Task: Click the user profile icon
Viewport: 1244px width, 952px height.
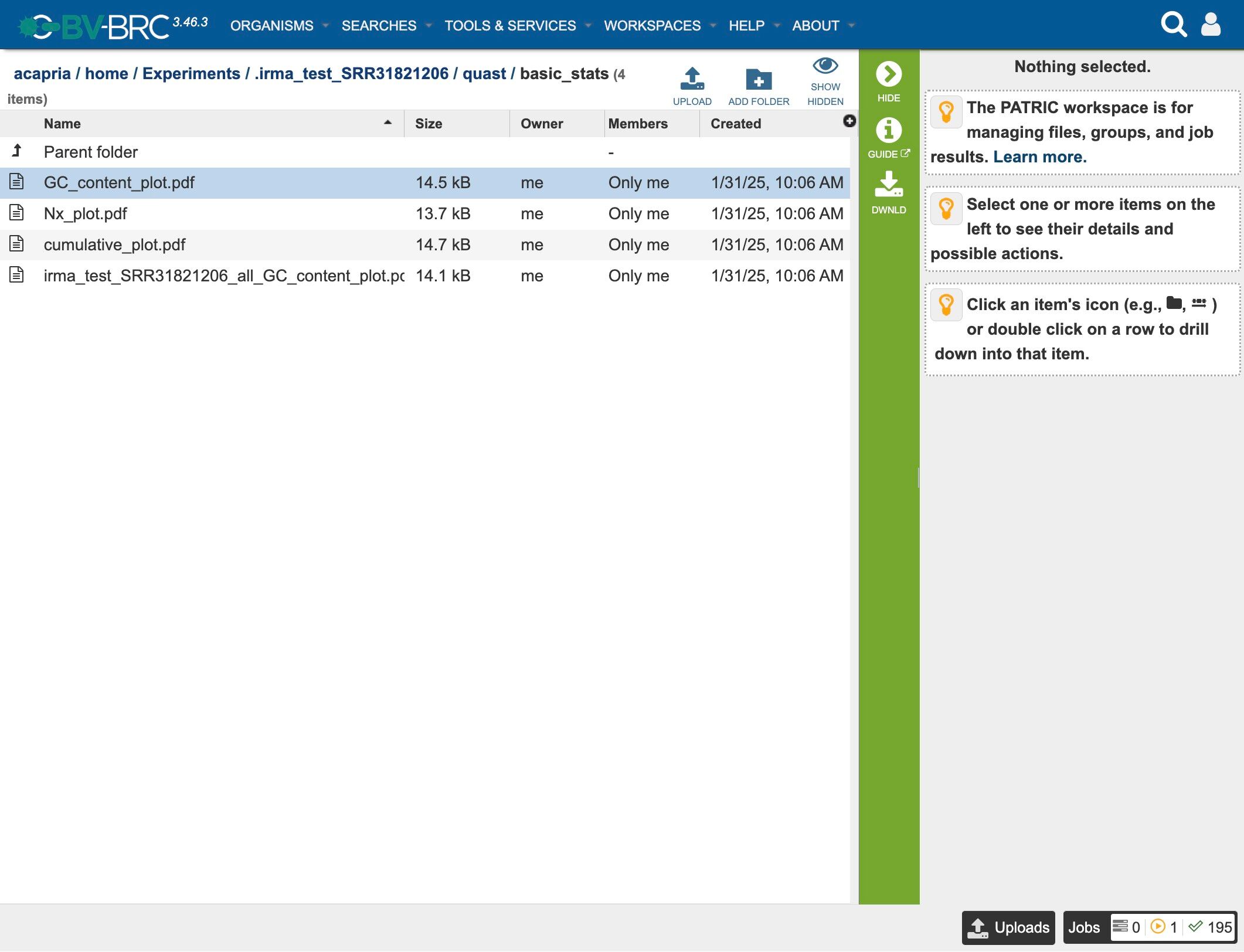Action: point(1211,25)
